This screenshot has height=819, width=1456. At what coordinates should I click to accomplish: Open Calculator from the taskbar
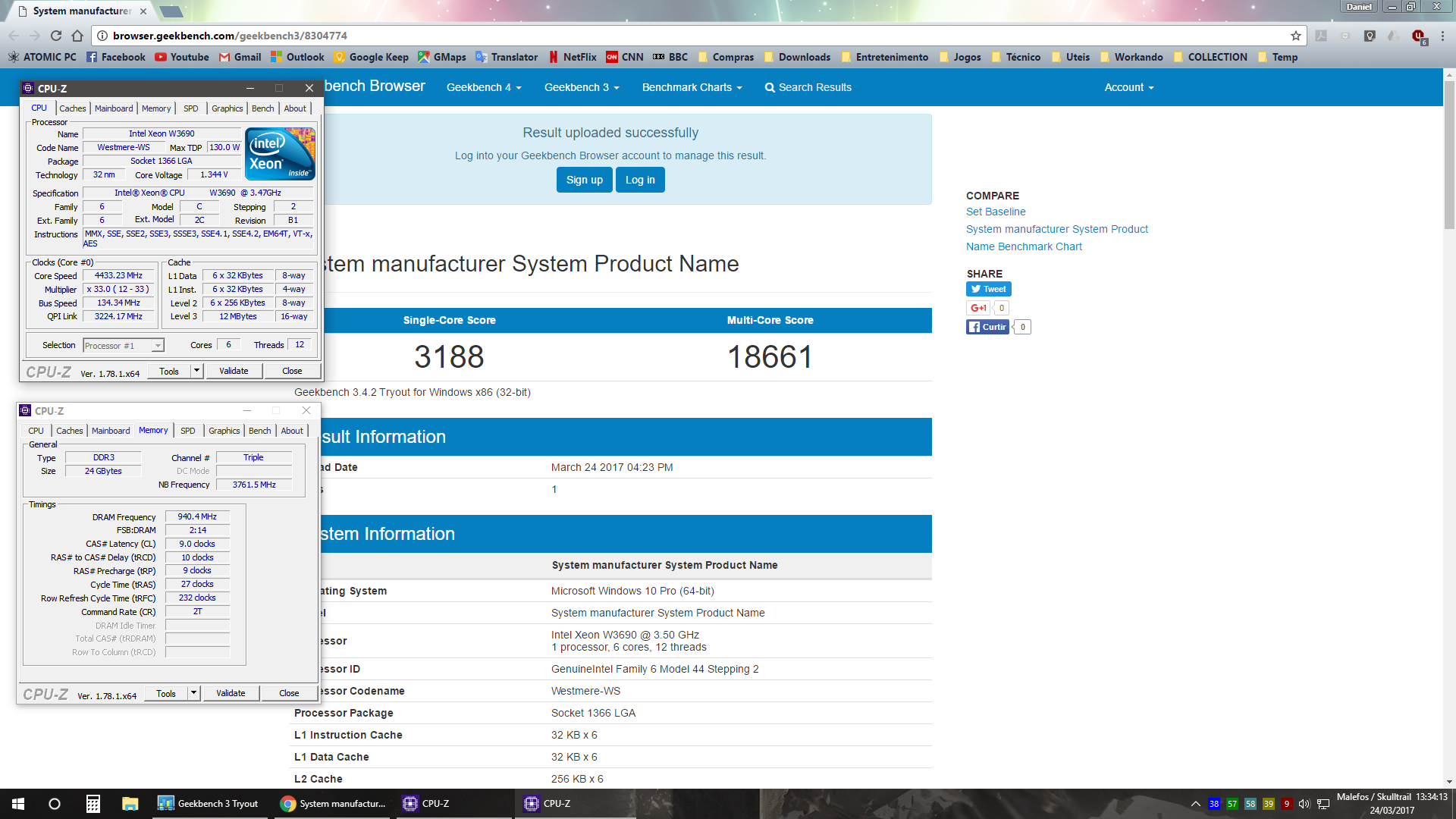coord(93,804)
